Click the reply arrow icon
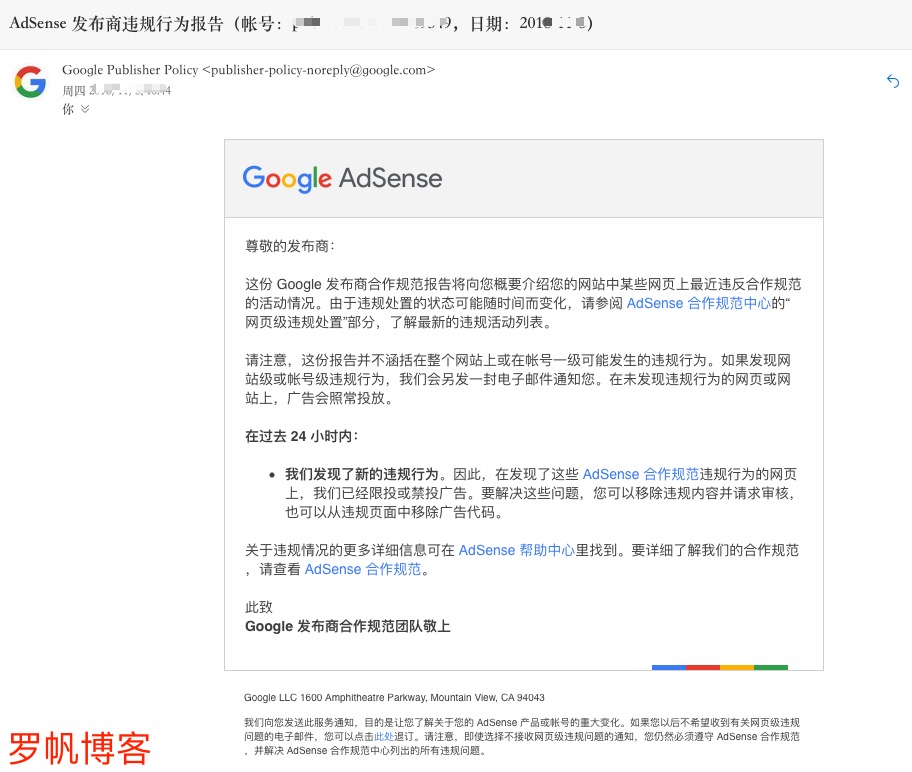912x772 pixels. tap(893, 81)
